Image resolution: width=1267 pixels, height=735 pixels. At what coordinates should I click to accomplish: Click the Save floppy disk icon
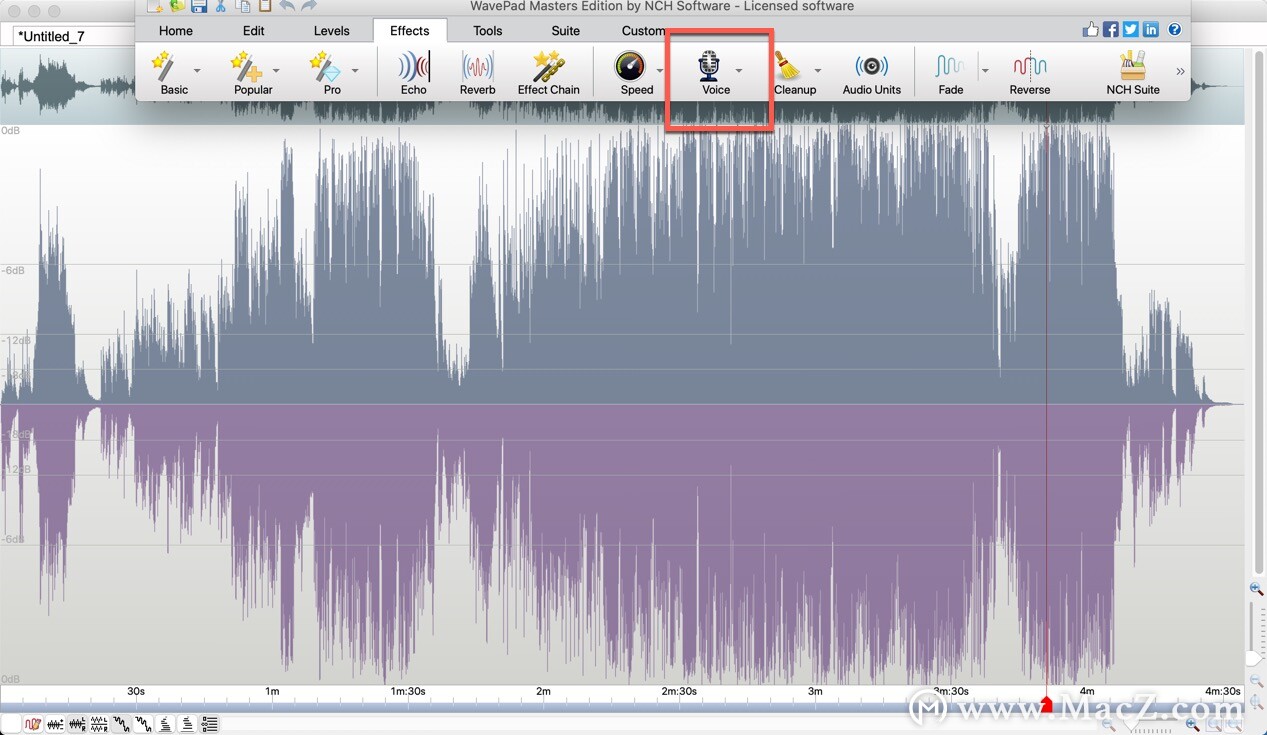point(199,6)
